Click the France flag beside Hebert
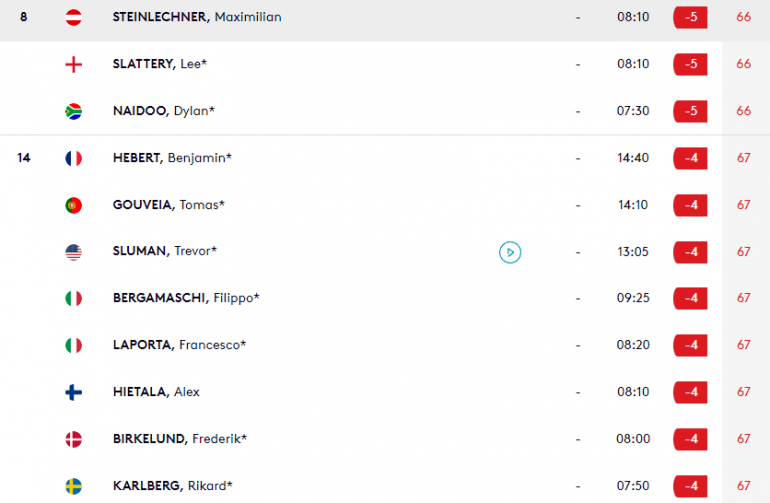This screenshot has height=503, width=770. point(74,158)
